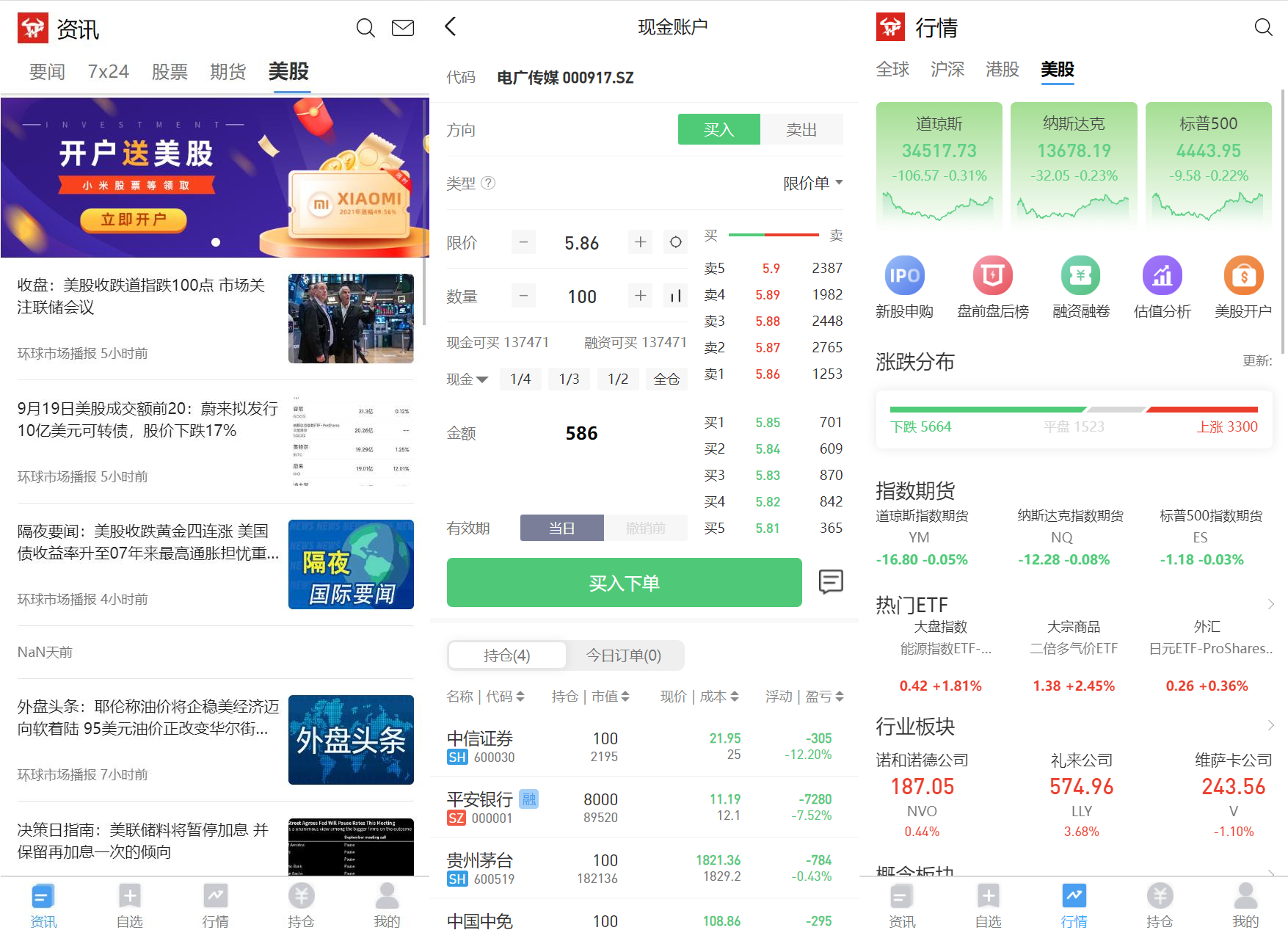Viewport: 1288px width, 930px height.
Task: Click the 数量 value field 100
Action: (x=582, y=296)
